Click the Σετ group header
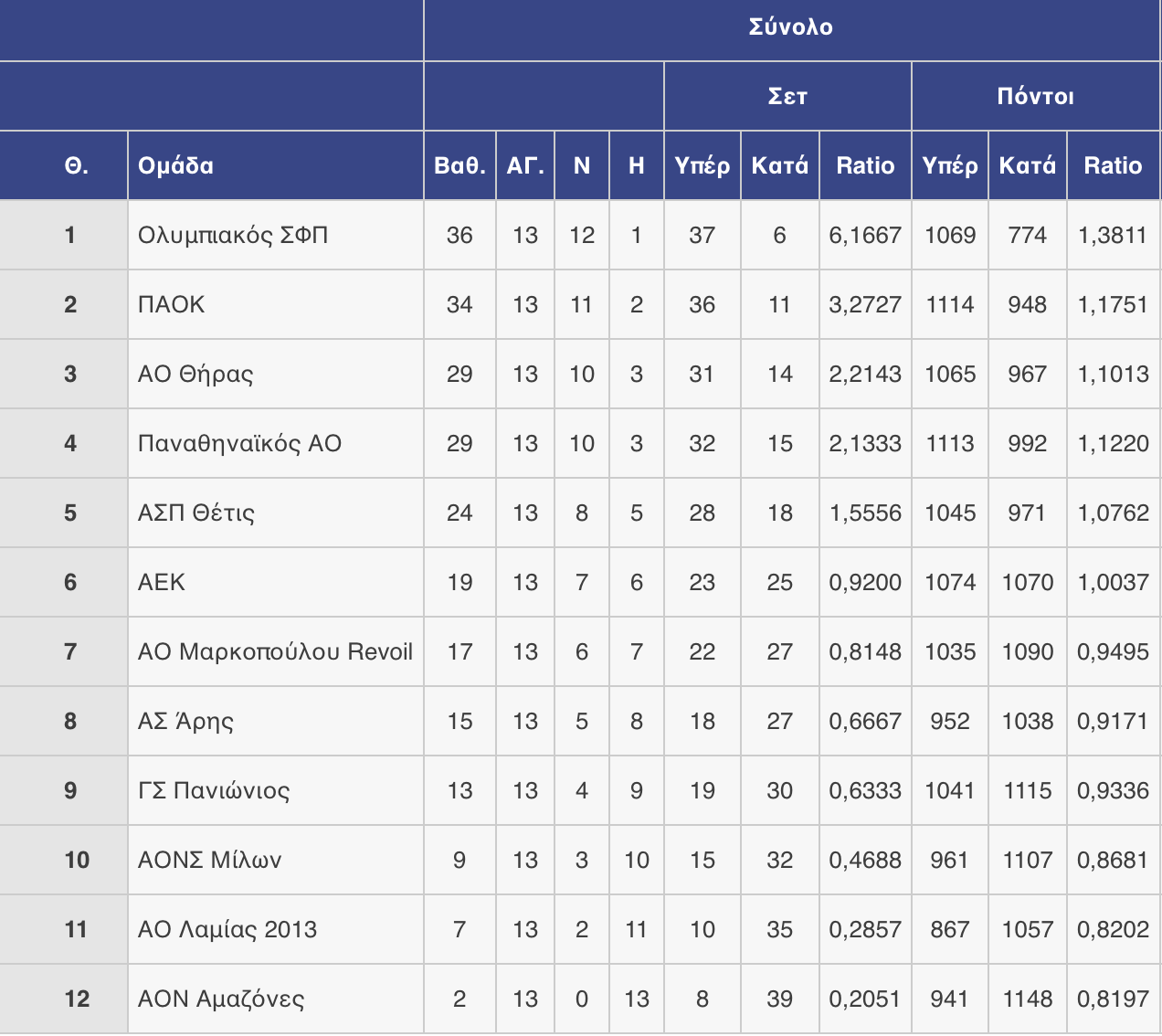Image resolution: width=1162 pixels, height=1036 pixels. coord(787,96)
